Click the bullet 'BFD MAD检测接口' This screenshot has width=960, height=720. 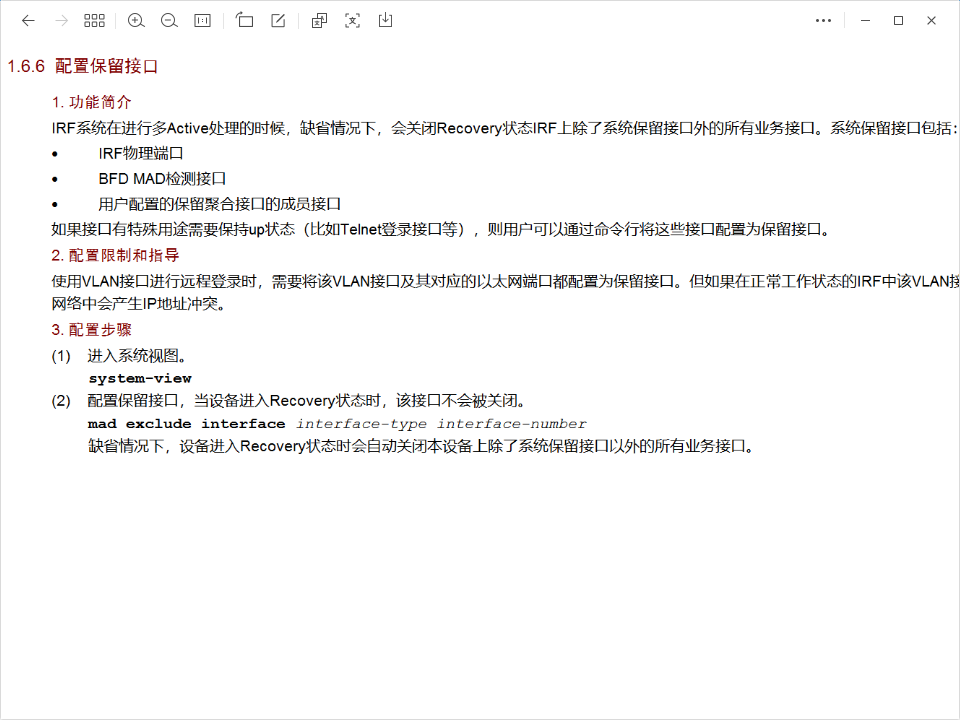tap(162, 179)
